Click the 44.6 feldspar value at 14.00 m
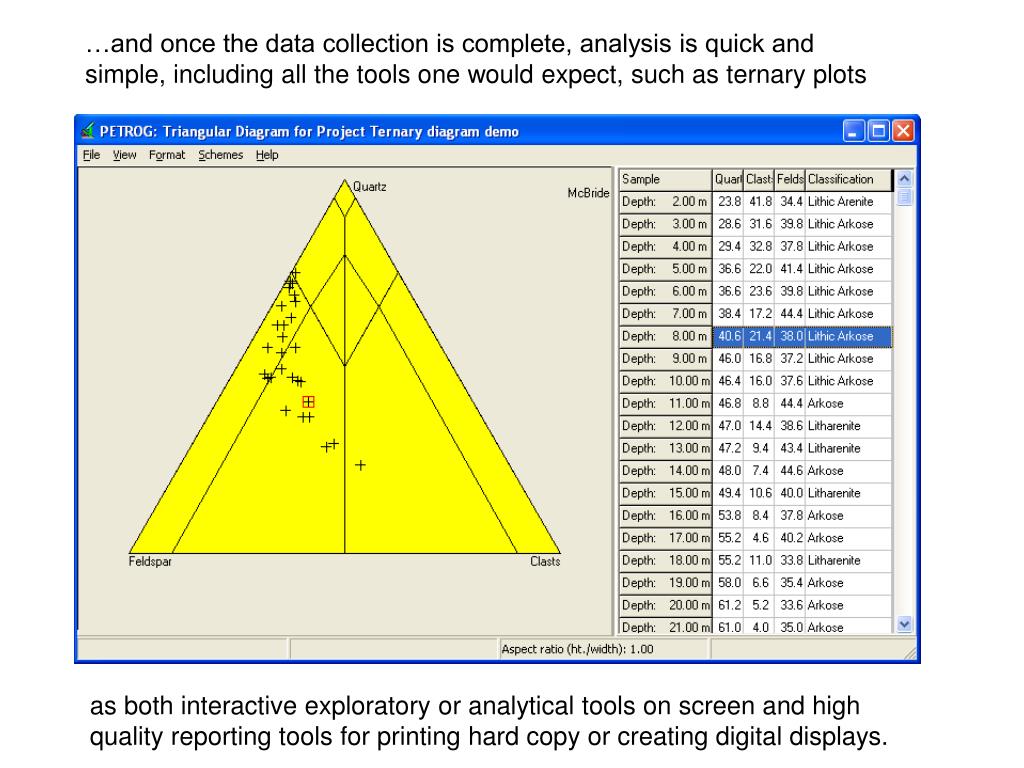This screenshot has width=1024, height=768. (x=792, y=471)
